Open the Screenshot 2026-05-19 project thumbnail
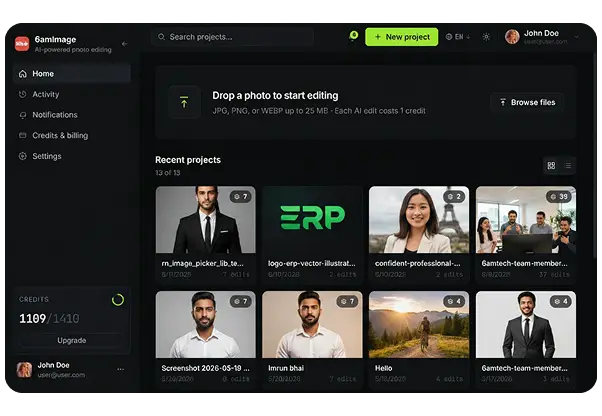The image size is (602, 416). [206, 325]
